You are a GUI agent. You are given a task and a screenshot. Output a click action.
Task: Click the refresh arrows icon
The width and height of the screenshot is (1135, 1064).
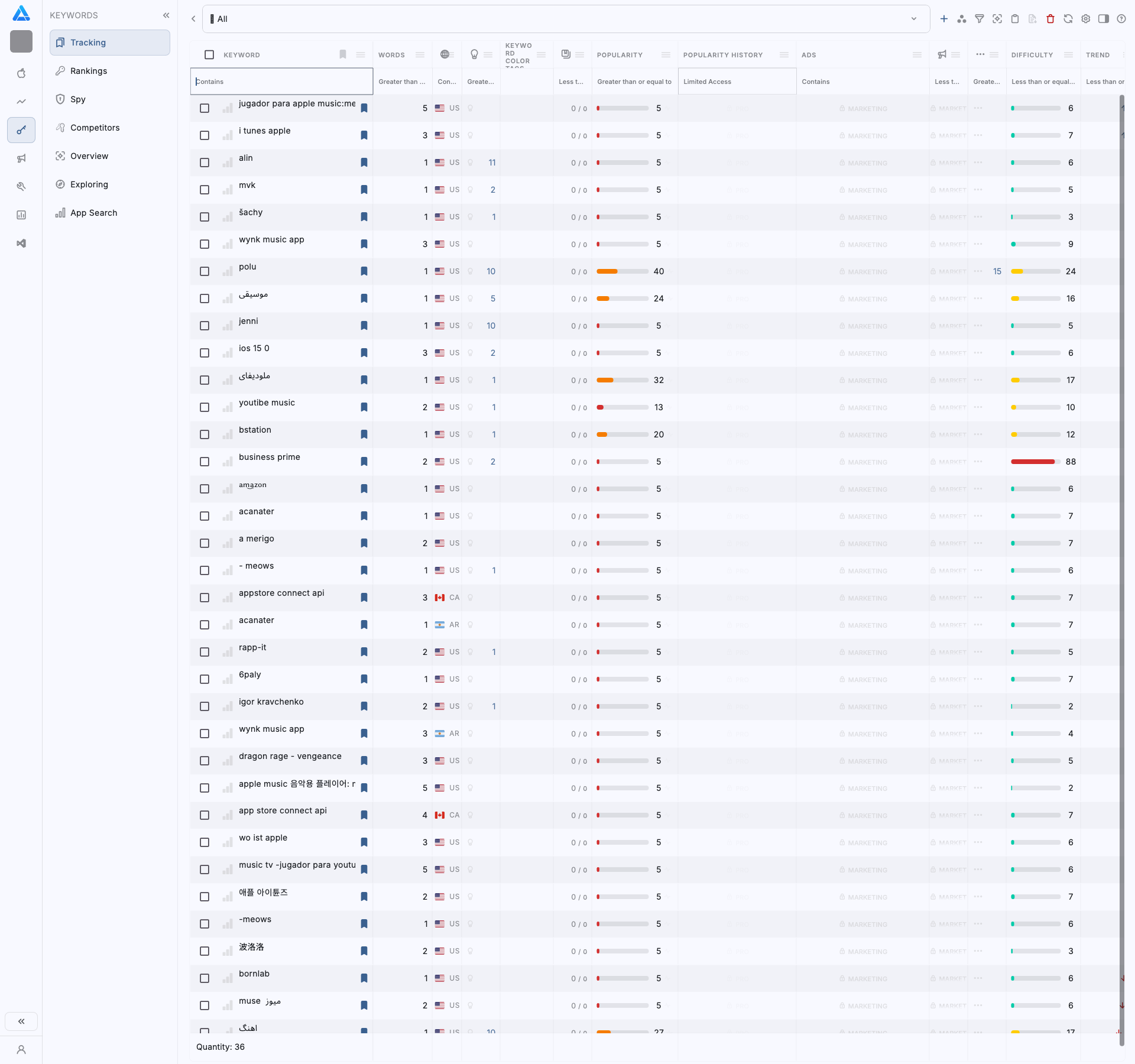coord(1068,19)
